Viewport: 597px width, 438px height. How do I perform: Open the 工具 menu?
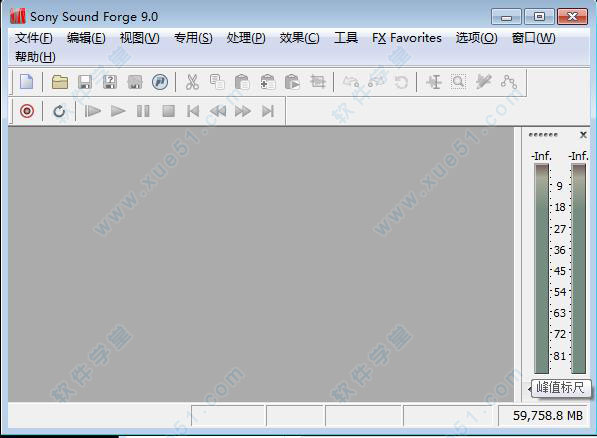[346, 38]
